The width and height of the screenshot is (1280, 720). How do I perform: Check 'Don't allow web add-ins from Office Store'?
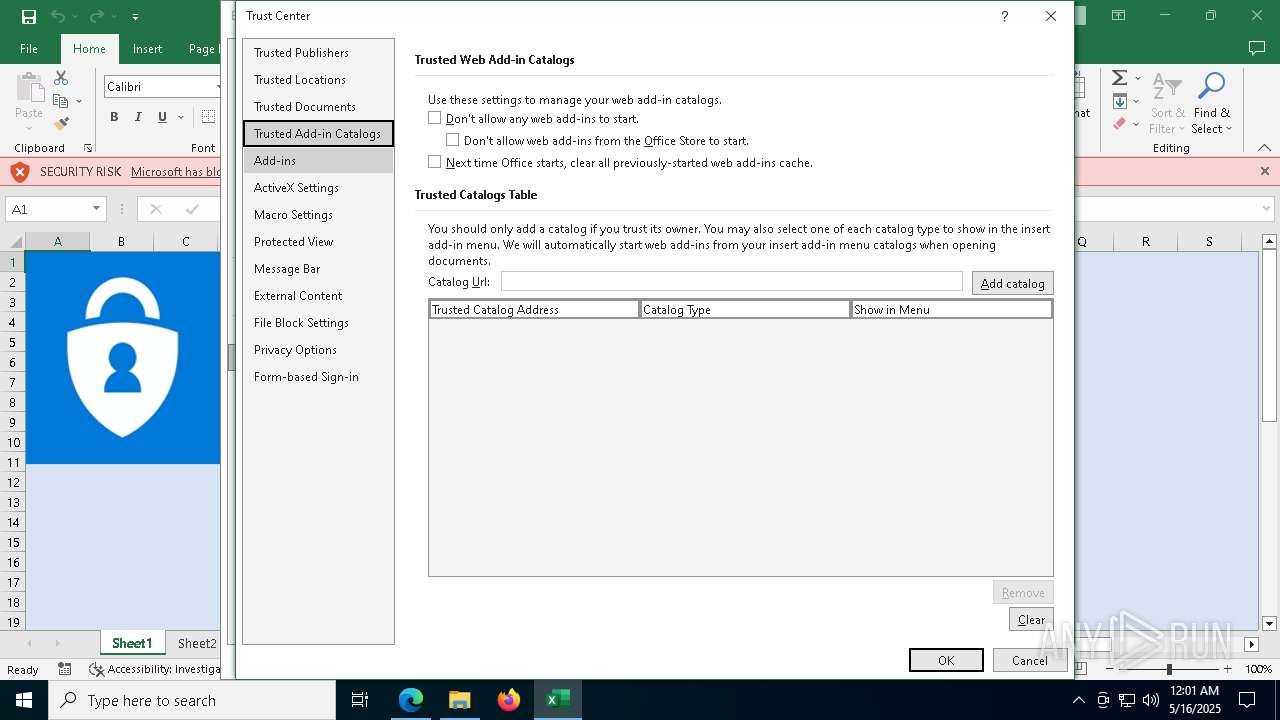(x=452, y=140)
